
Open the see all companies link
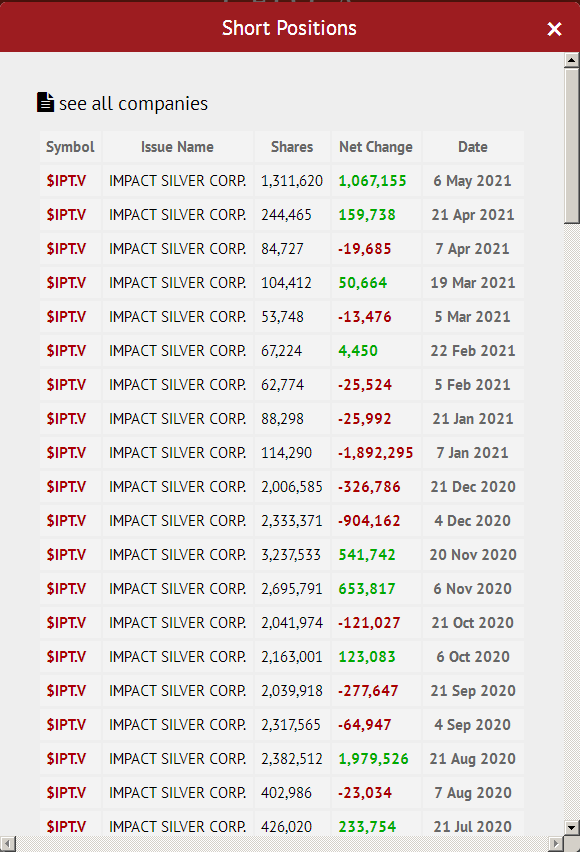133,103
